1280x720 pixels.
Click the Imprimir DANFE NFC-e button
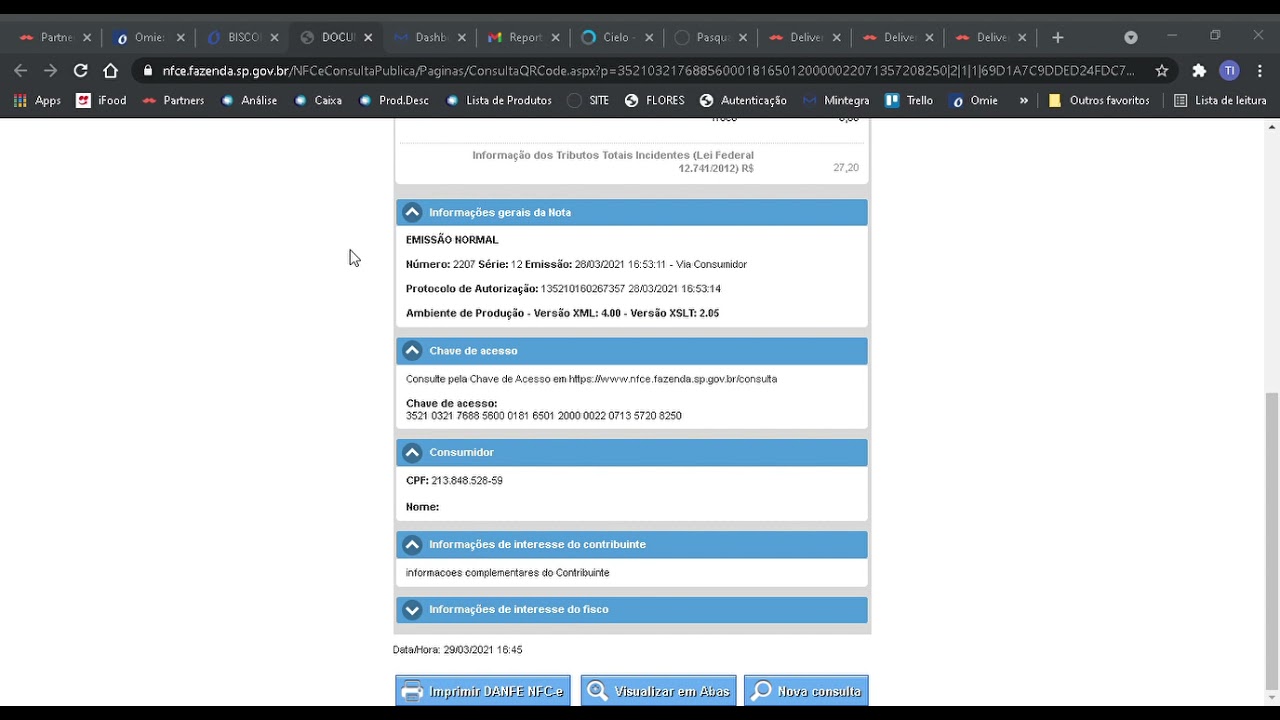[x=483, y=691]
